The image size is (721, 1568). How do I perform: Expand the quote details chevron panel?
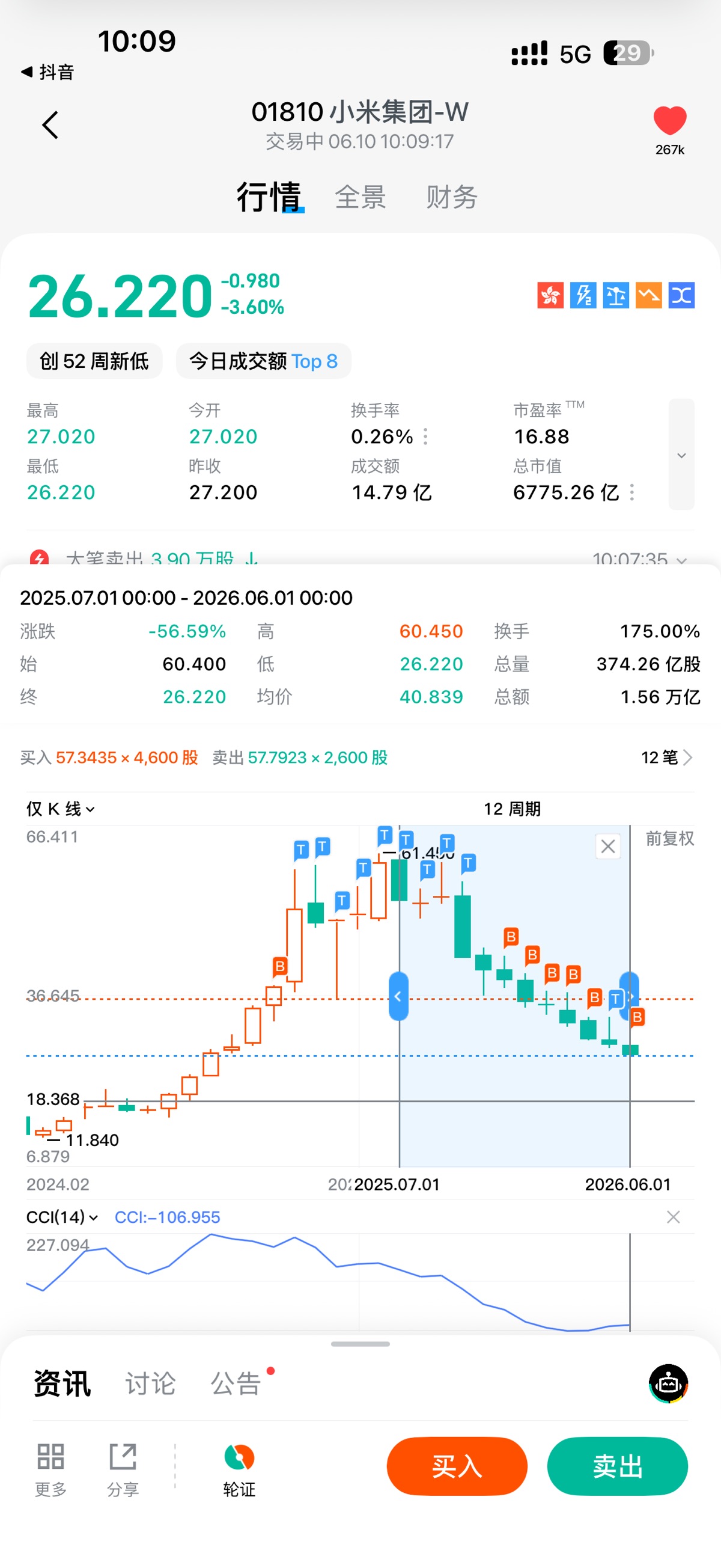coord(681,454)
